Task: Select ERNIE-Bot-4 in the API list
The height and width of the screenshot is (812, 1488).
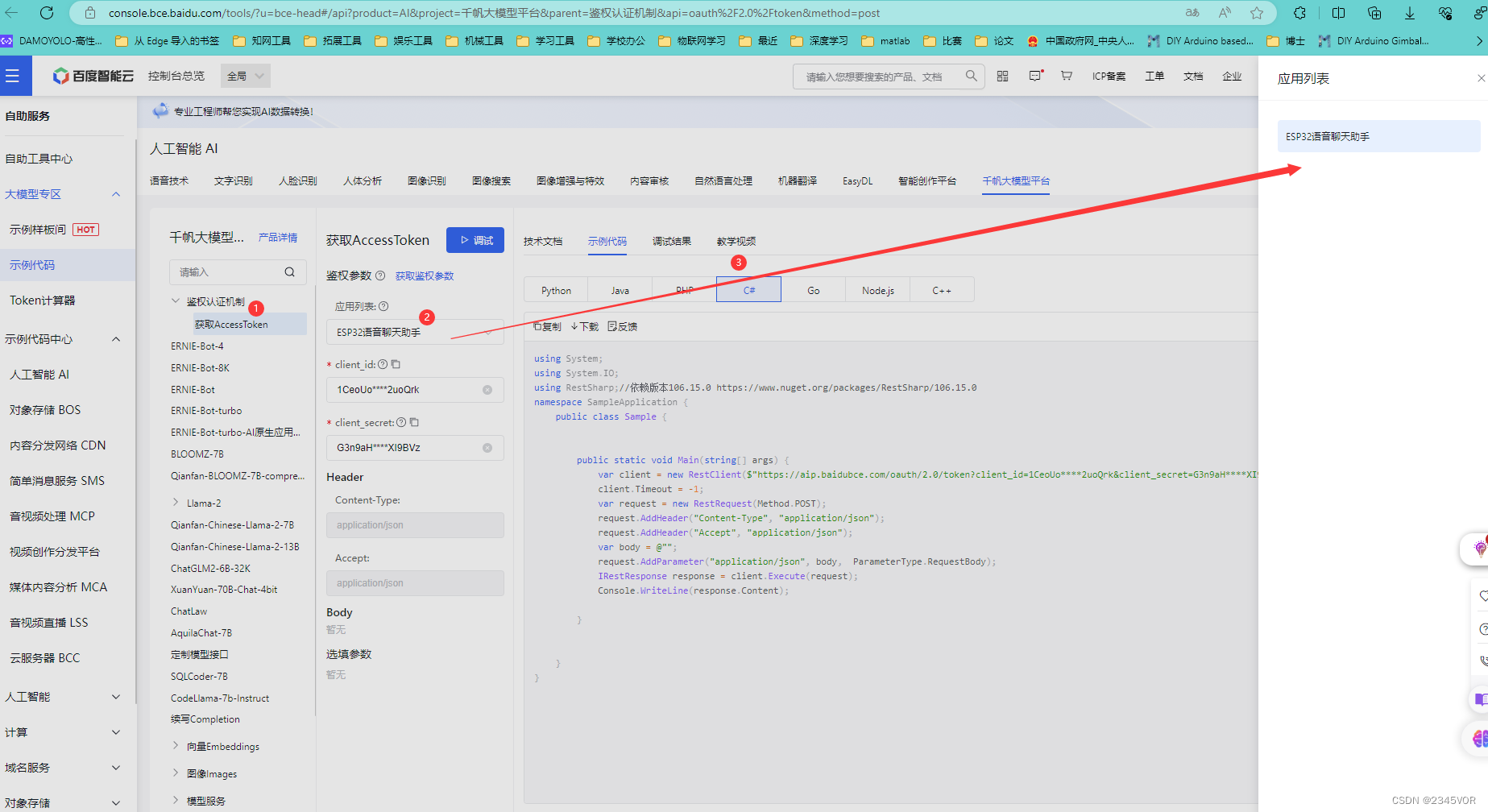Action: (197, 346)
